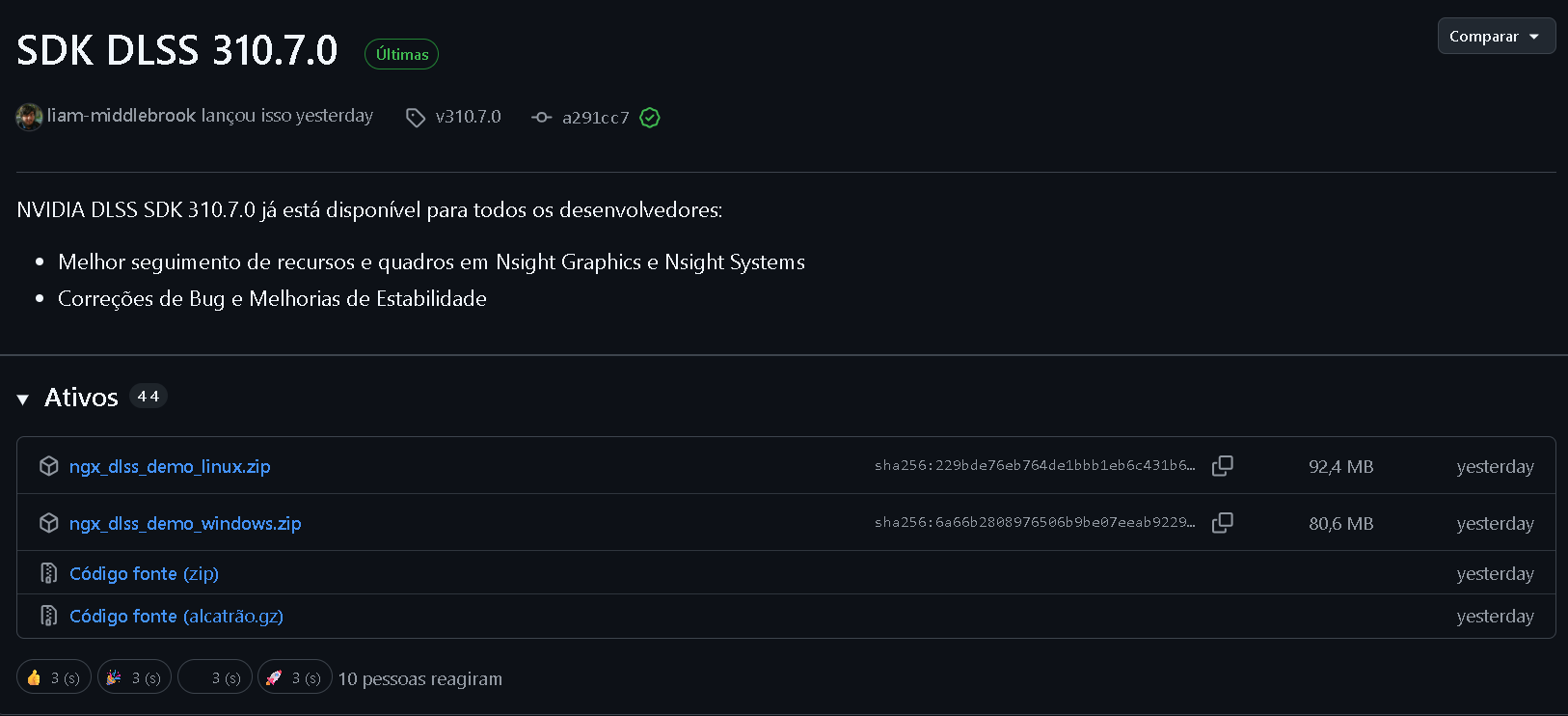Click the 80,6 MB file size
Viewport: 1568px width, 716px height.
click(x=1341, y=523)
